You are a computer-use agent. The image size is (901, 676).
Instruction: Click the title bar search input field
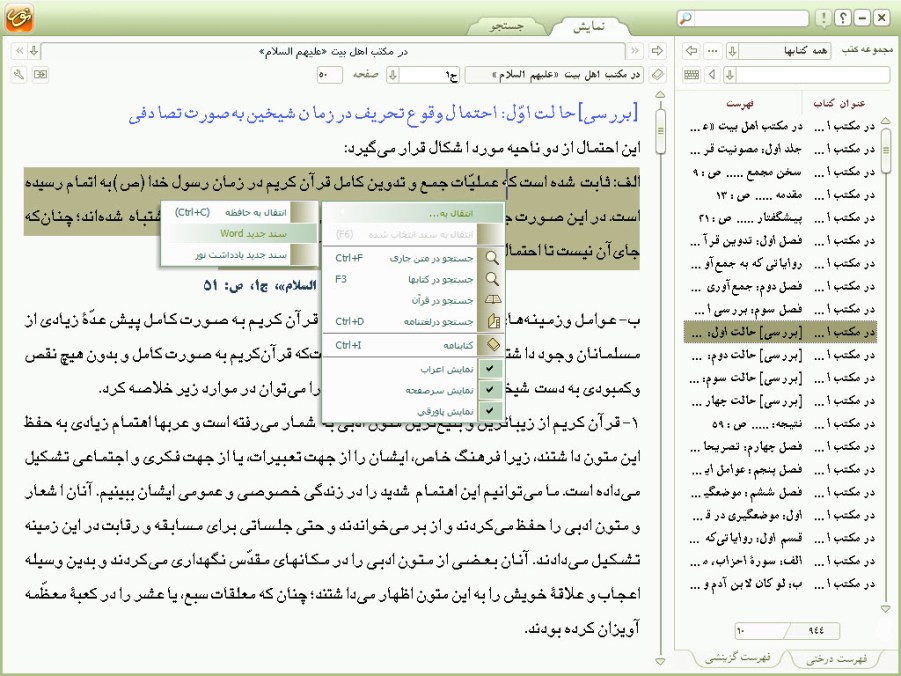click(751, 18)
